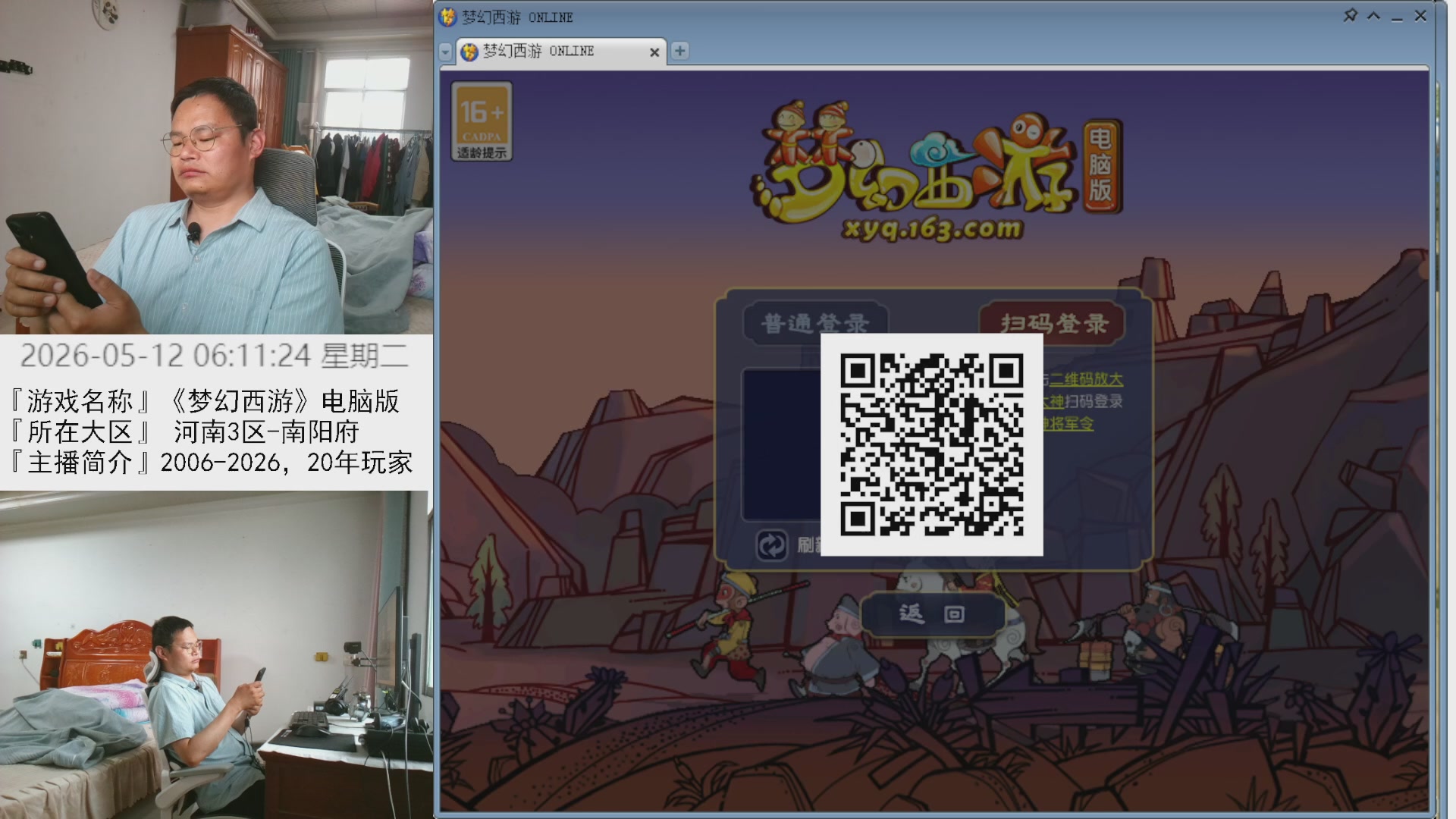The width and height of the screenshot is (1456, 819).
Task: Close the 梦幻西游 ONLINE window
Action: coord(1420,16)
